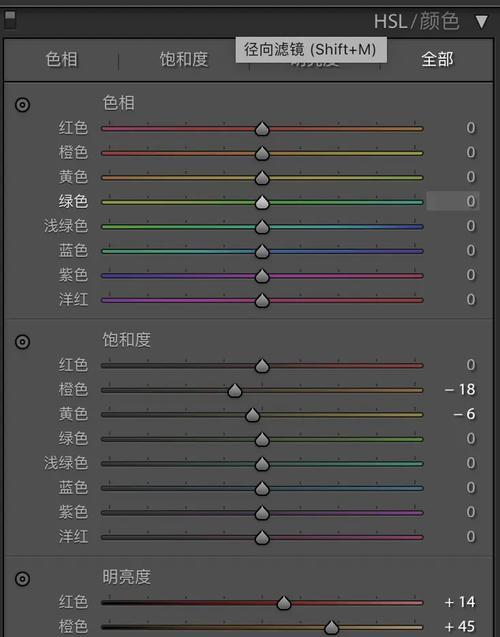Click the 红色 saturation slider handle
Viewport: 500px width, 637px height.
pyautogui.click(x=262, y=366)
